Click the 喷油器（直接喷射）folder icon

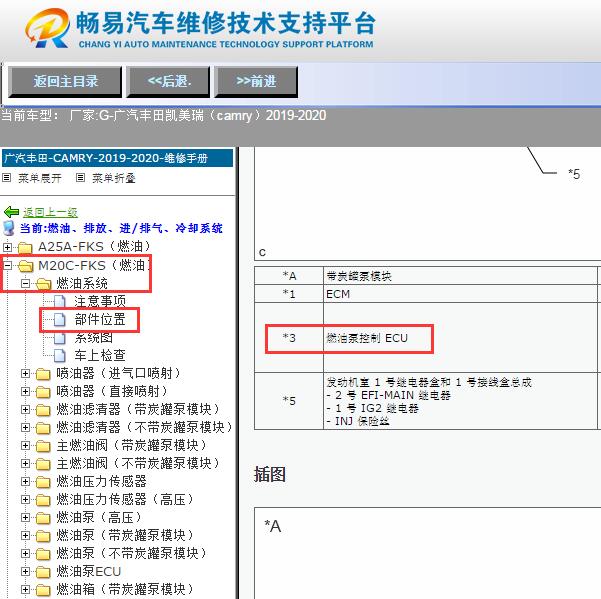point(43,392)
